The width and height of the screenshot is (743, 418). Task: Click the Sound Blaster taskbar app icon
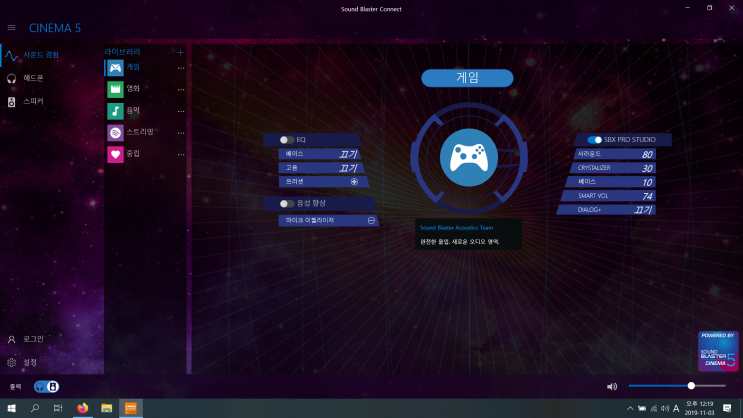point(131,408)
